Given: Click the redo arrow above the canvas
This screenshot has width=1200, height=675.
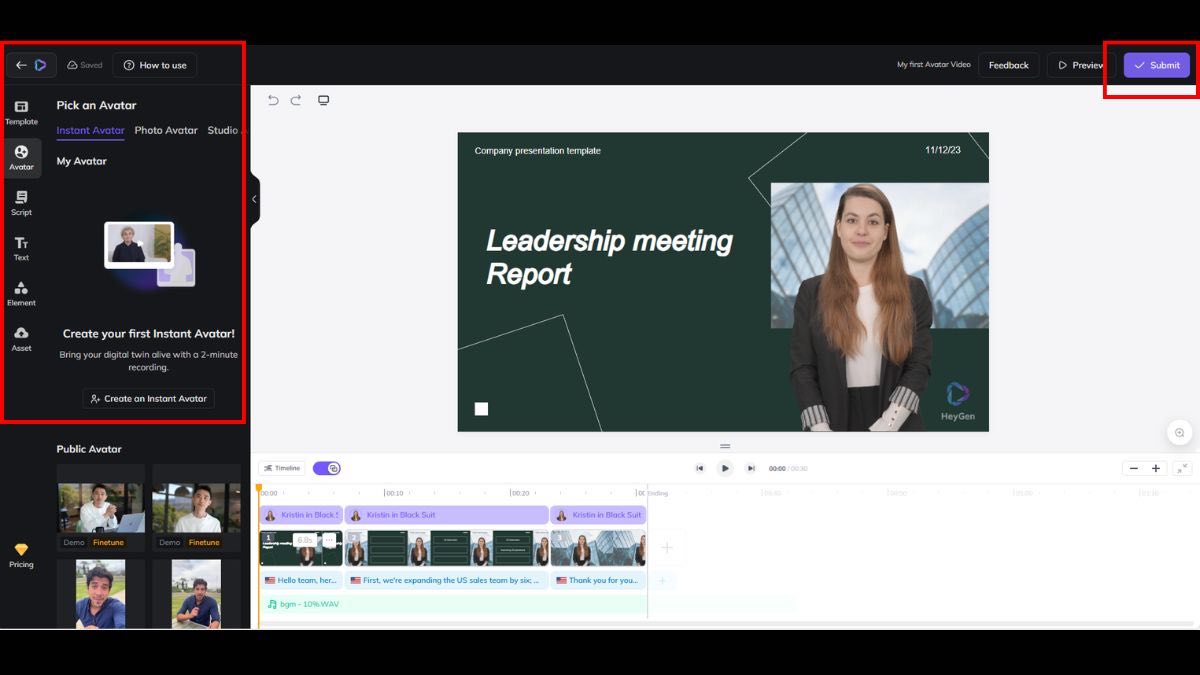Looking at the screenshot, I should point(296,100).
